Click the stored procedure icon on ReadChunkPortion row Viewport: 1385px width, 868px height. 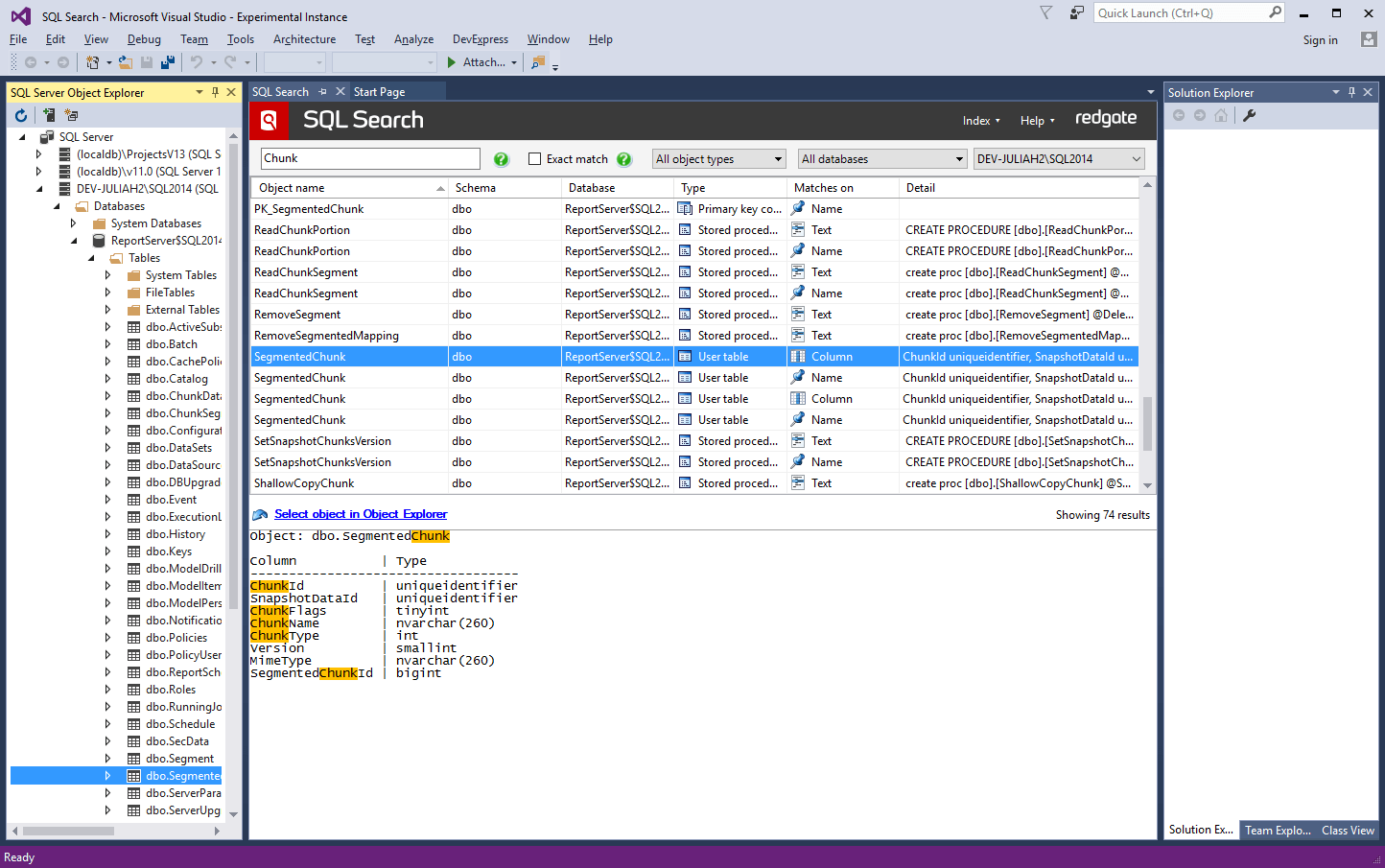685,229
